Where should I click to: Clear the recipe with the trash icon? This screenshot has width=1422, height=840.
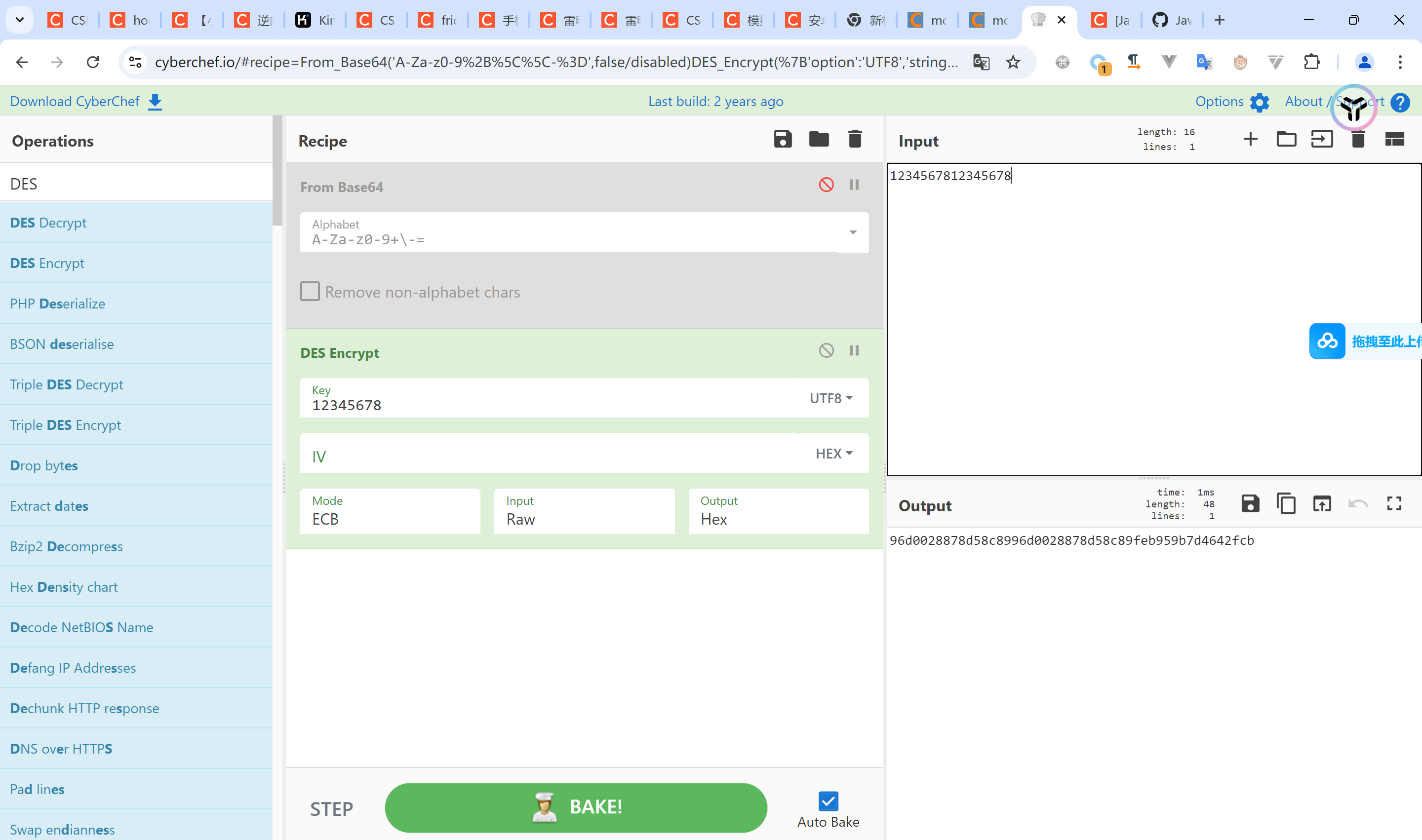tap(855, 139)
